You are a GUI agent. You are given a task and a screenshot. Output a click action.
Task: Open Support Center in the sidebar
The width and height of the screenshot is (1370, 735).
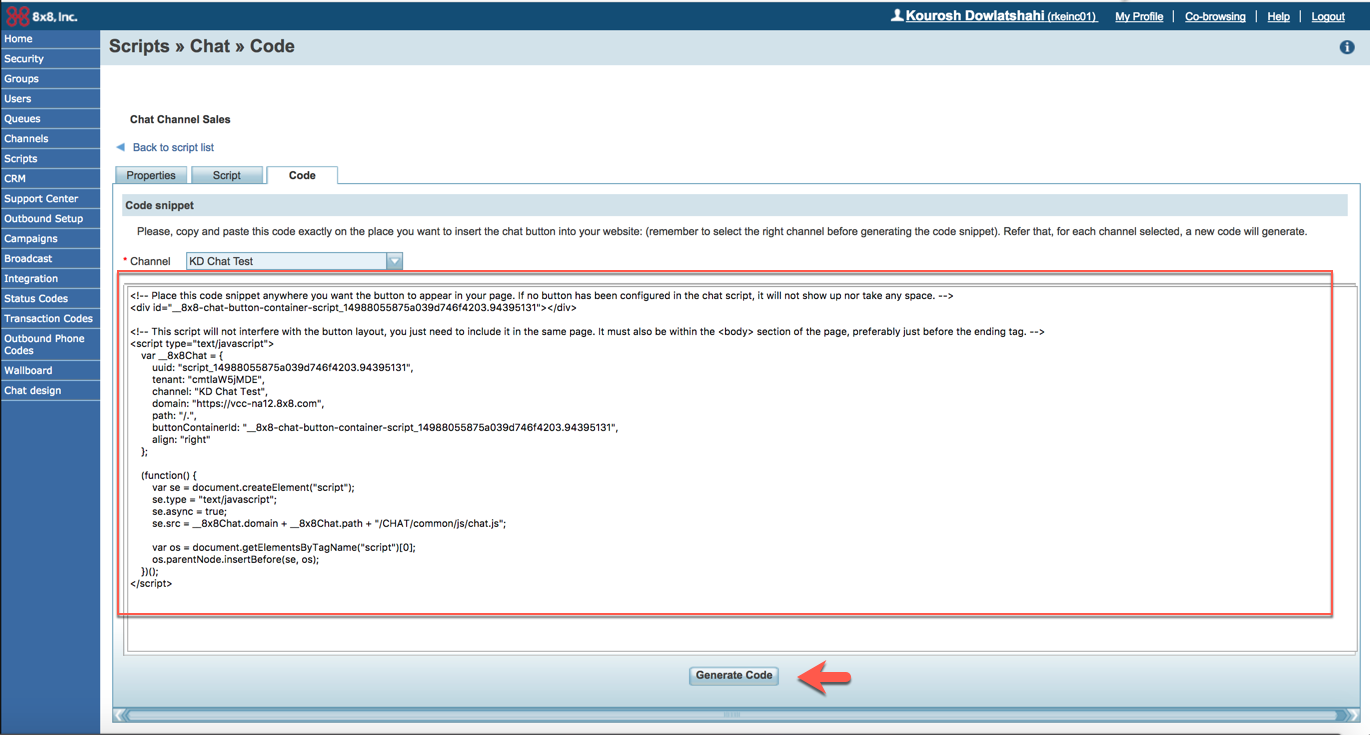pyautogui.click(x=50, y=199)
